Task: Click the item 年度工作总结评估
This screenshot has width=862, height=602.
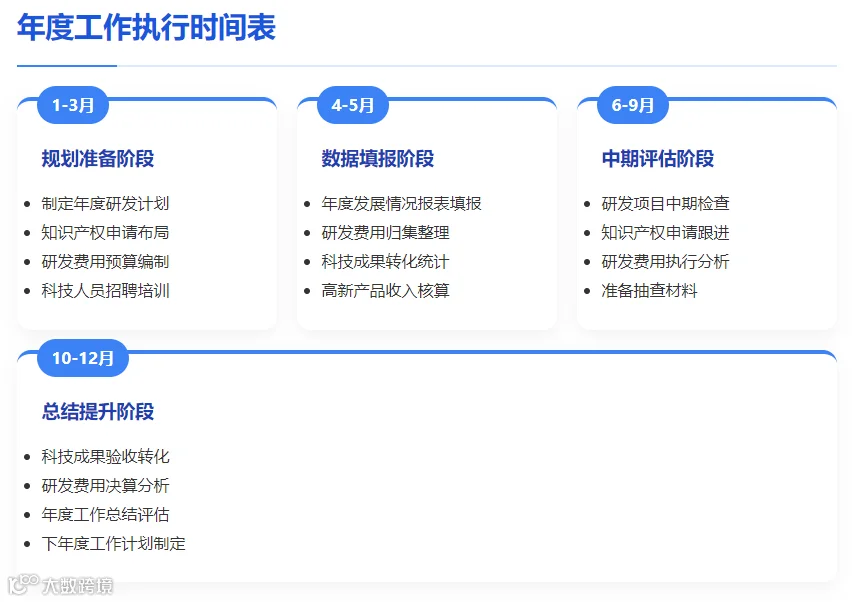Action: coord(105,515)
